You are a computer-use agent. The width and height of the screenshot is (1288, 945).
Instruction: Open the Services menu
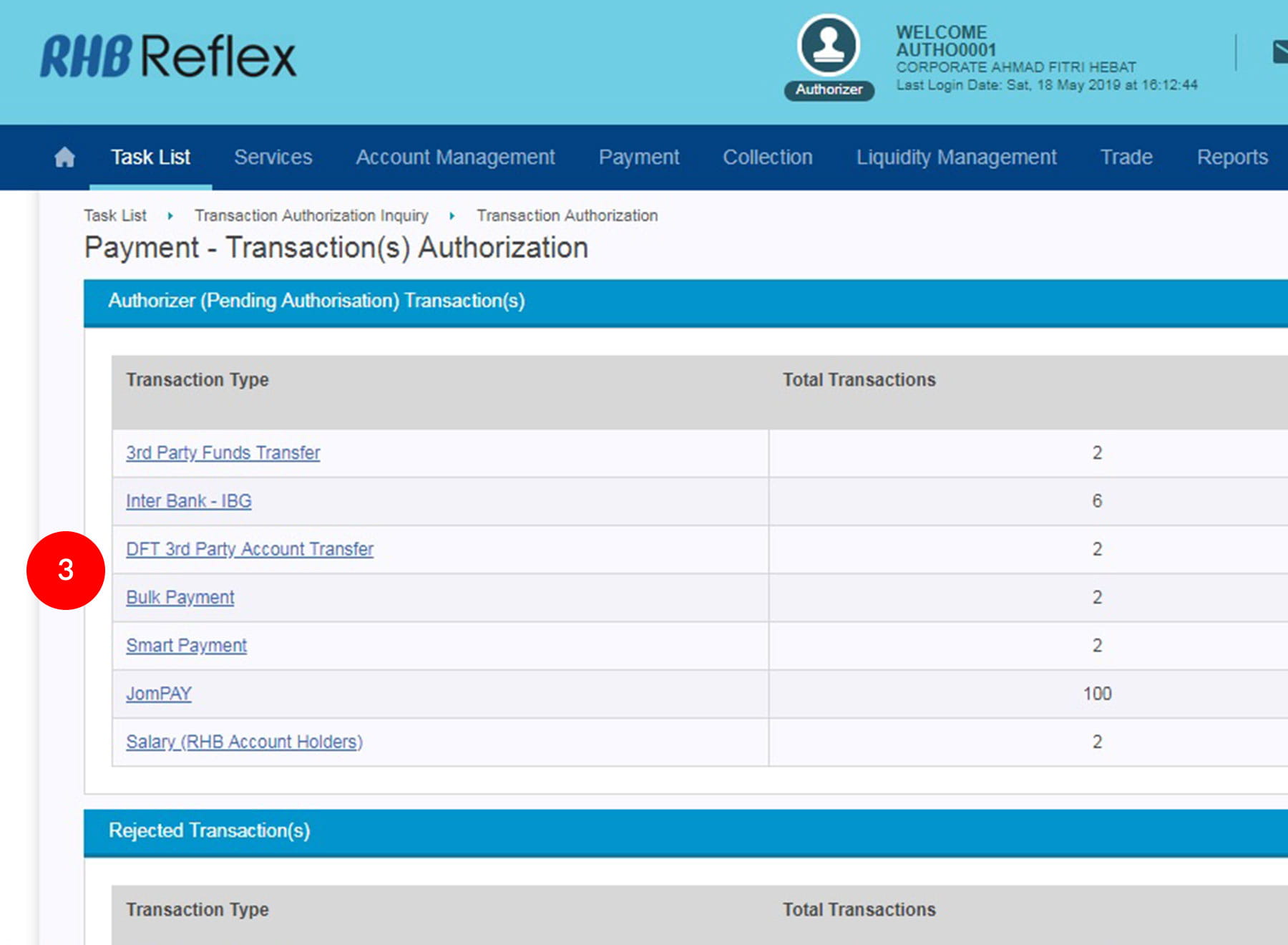(x=273, y=157)
